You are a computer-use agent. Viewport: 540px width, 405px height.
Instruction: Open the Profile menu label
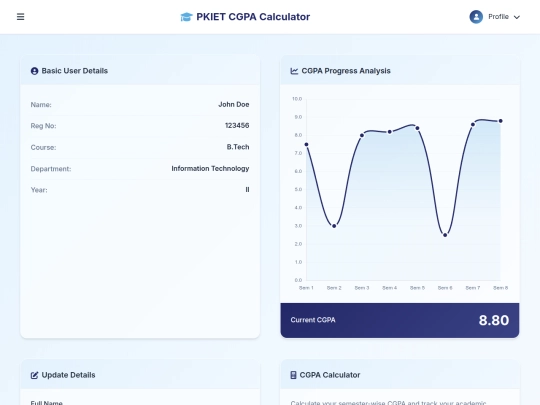498,17
